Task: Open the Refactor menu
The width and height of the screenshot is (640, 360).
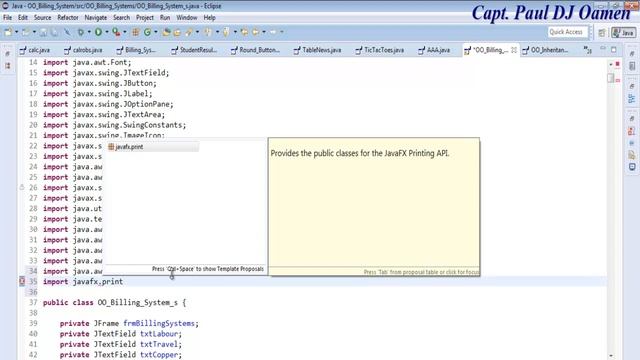Action: click(68, 18)
